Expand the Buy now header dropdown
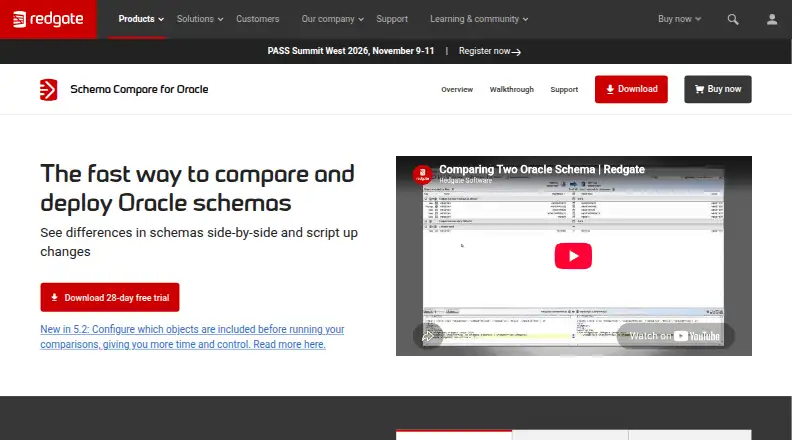 tap(679, 19)
